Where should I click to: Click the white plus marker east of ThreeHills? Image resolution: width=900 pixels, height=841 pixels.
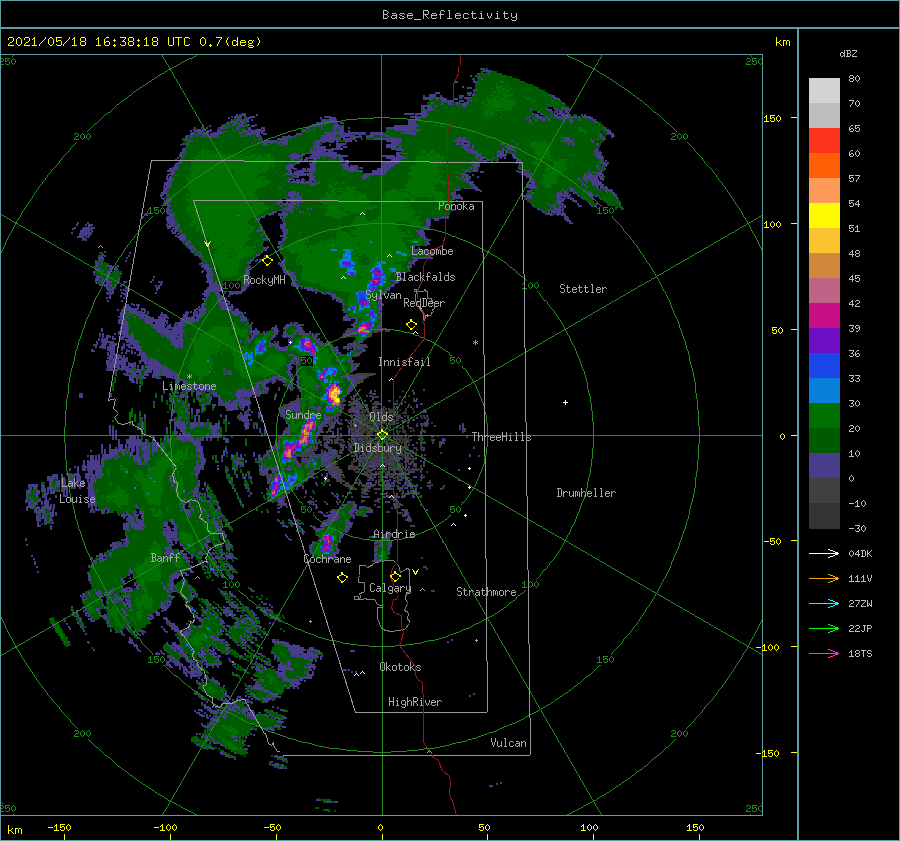[x=565, y=402]
